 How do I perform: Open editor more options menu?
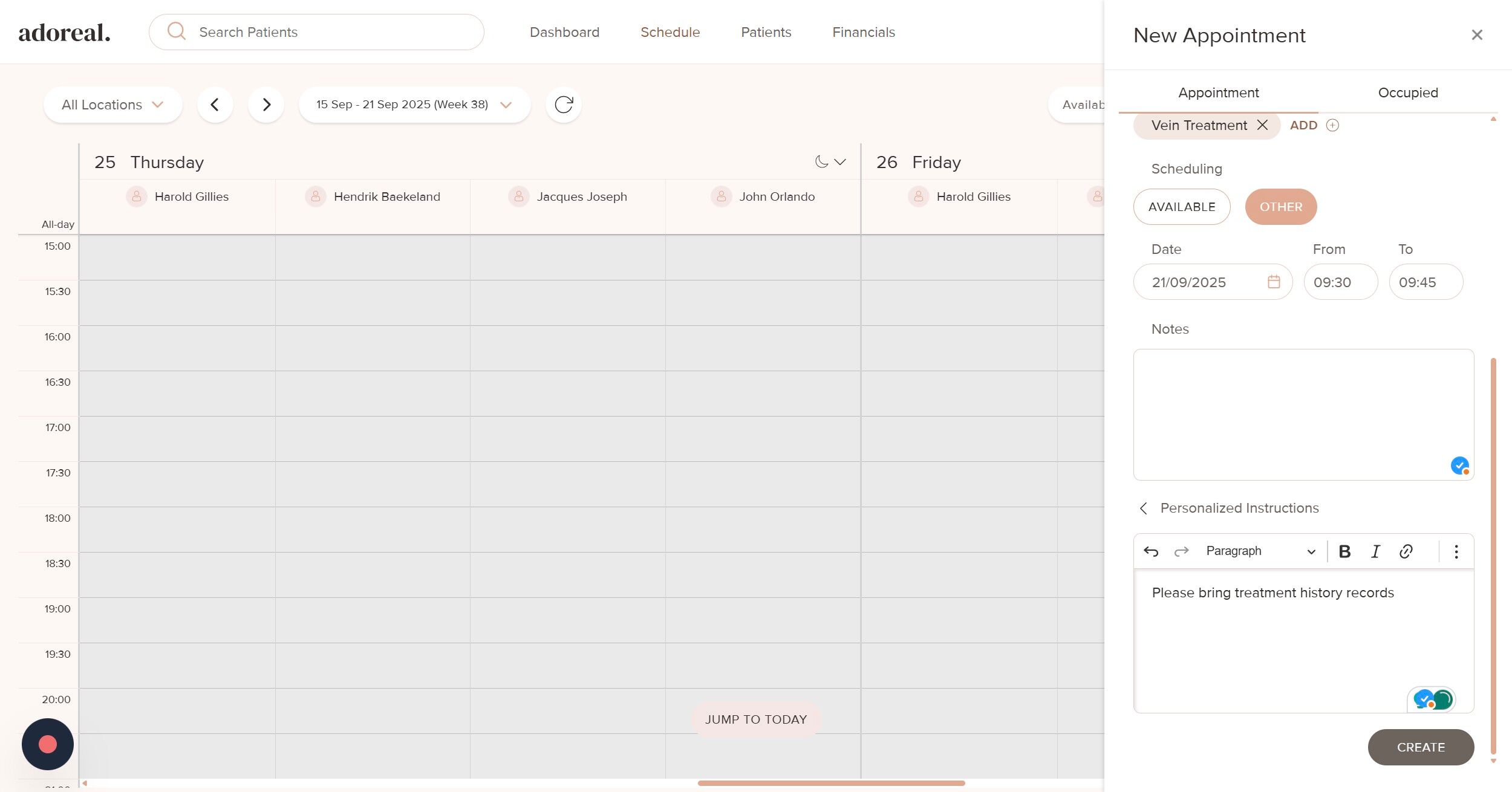point(1456,551)
